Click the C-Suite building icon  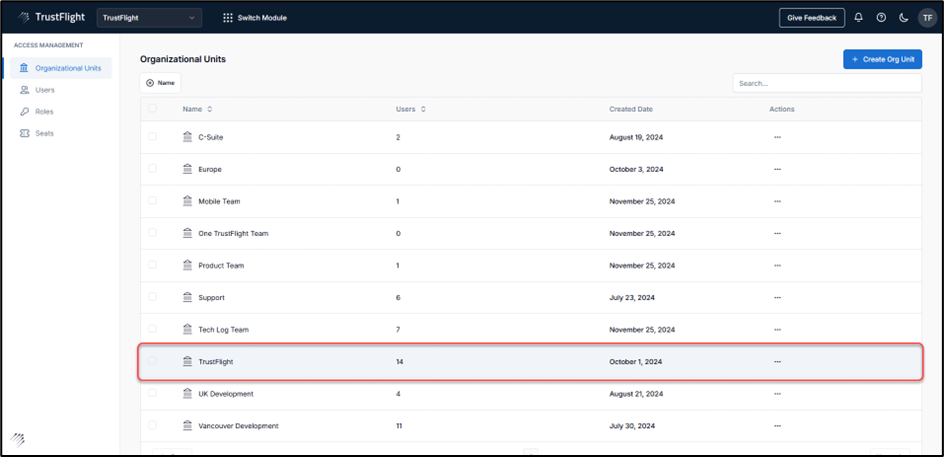187,137
